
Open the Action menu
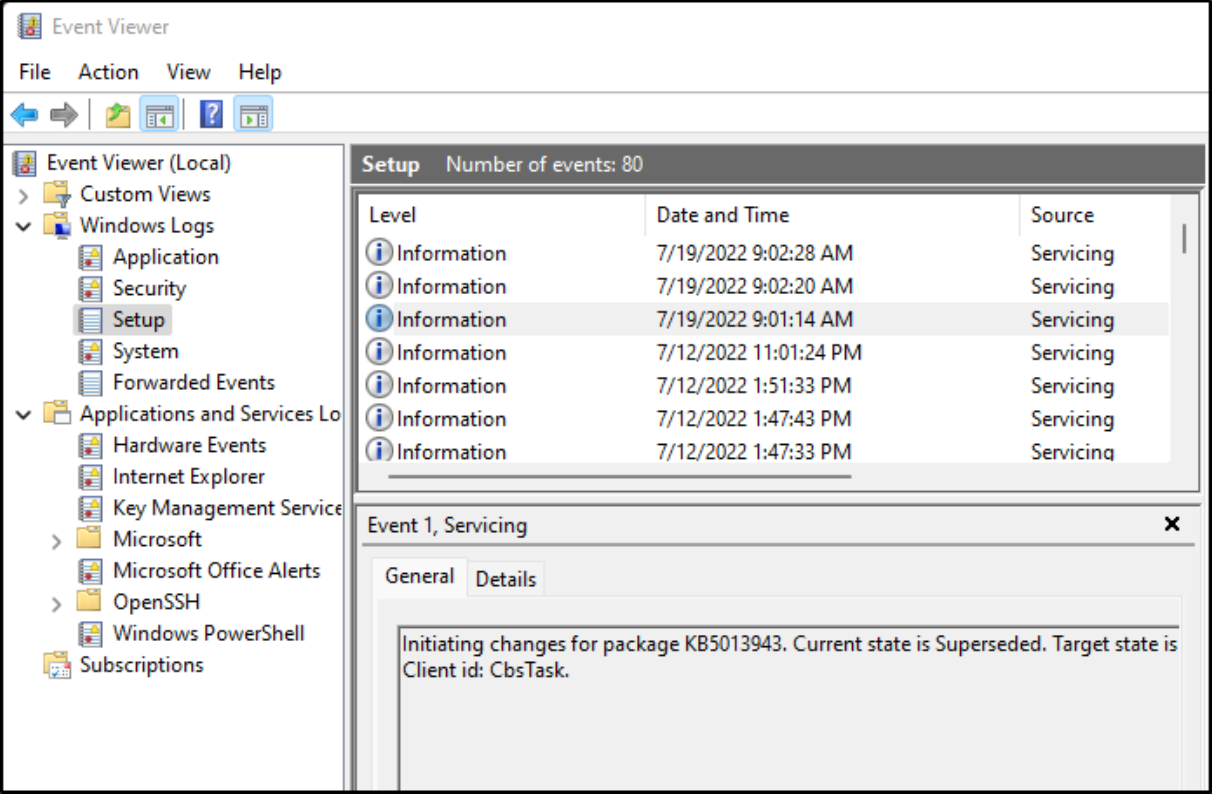click(x=109, y=72)
